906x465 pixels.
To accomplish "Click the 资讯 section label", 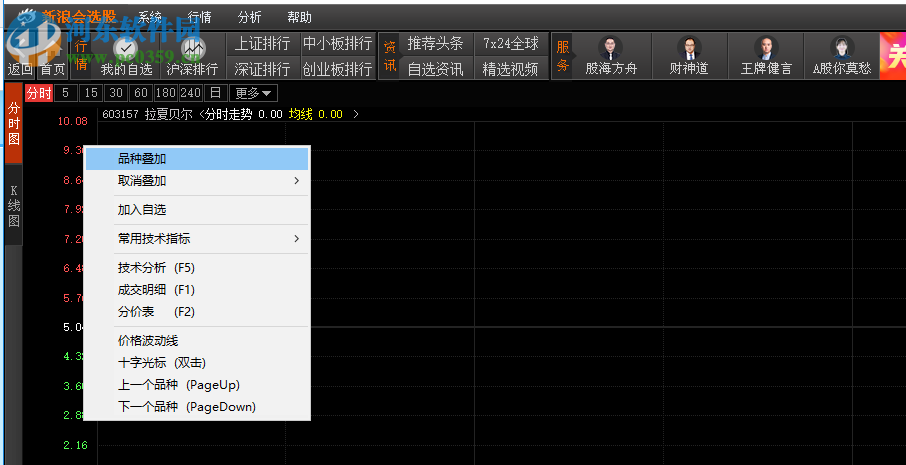I will pos(390,56).
